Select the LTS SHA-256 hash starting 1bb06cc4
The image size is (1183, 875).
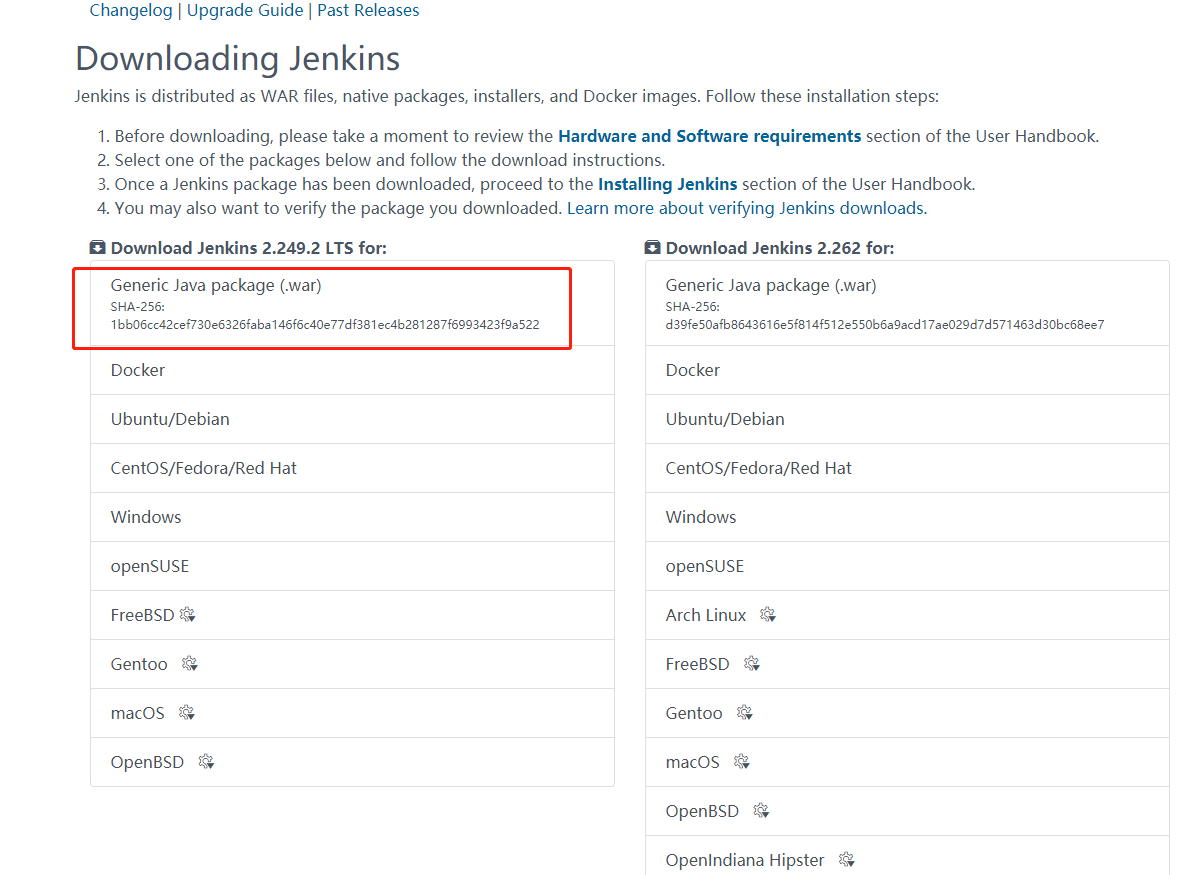pos(325,325)
